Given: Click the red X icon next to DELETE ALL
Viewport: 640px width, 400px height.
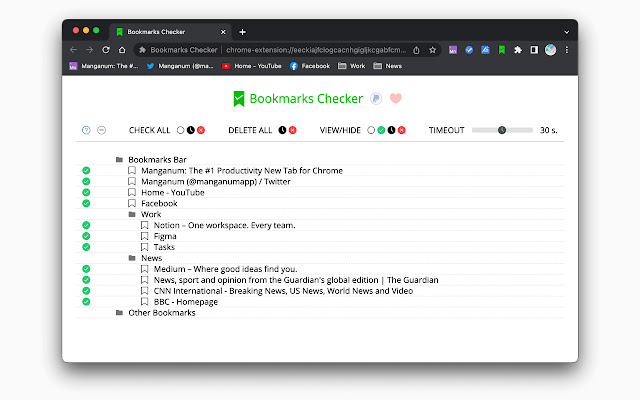Looking at the screenshot, I should pos(292,130).
